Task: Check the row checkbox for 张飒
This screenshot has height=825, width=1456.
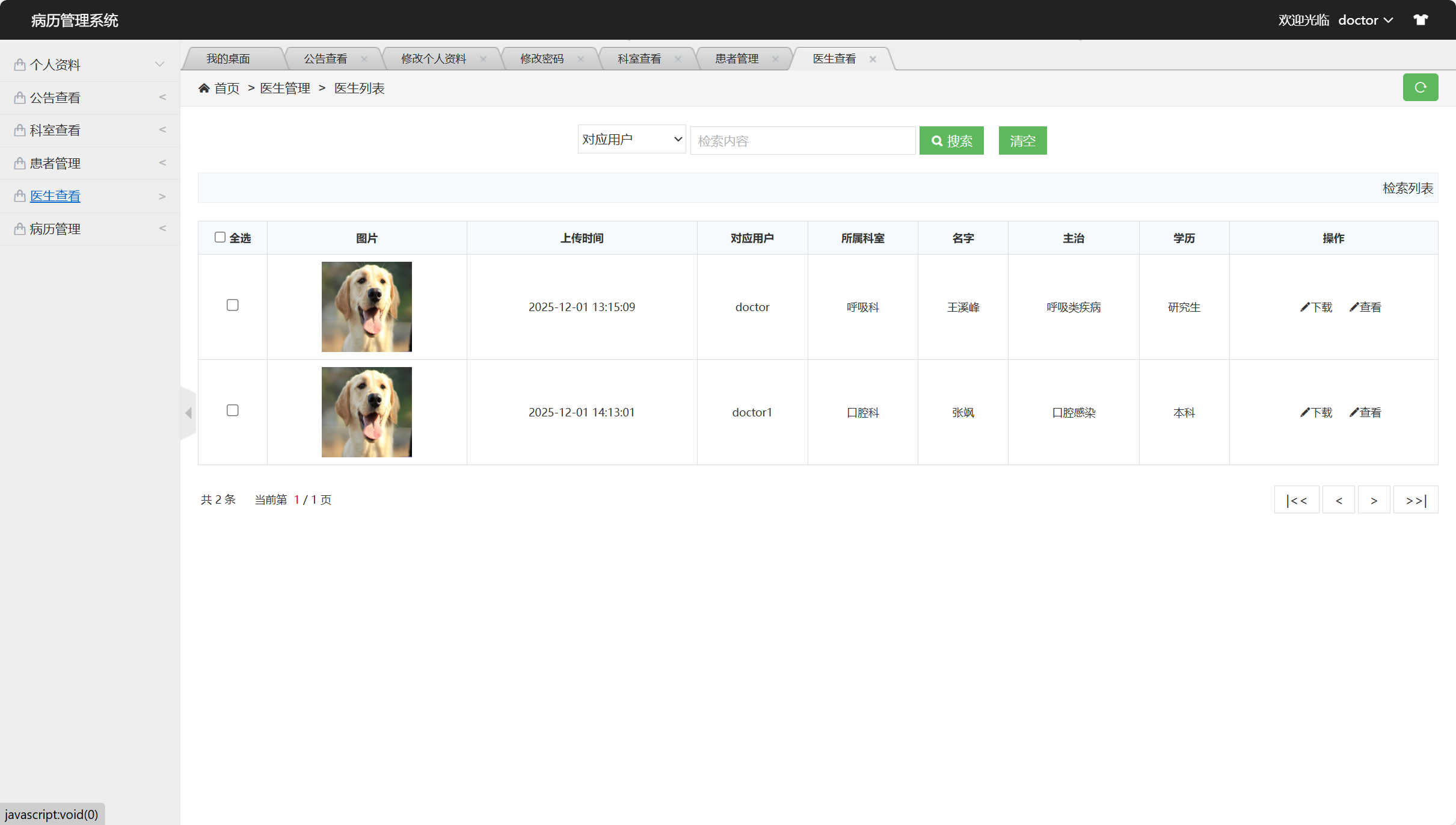Action: click(x=233, y=410)
